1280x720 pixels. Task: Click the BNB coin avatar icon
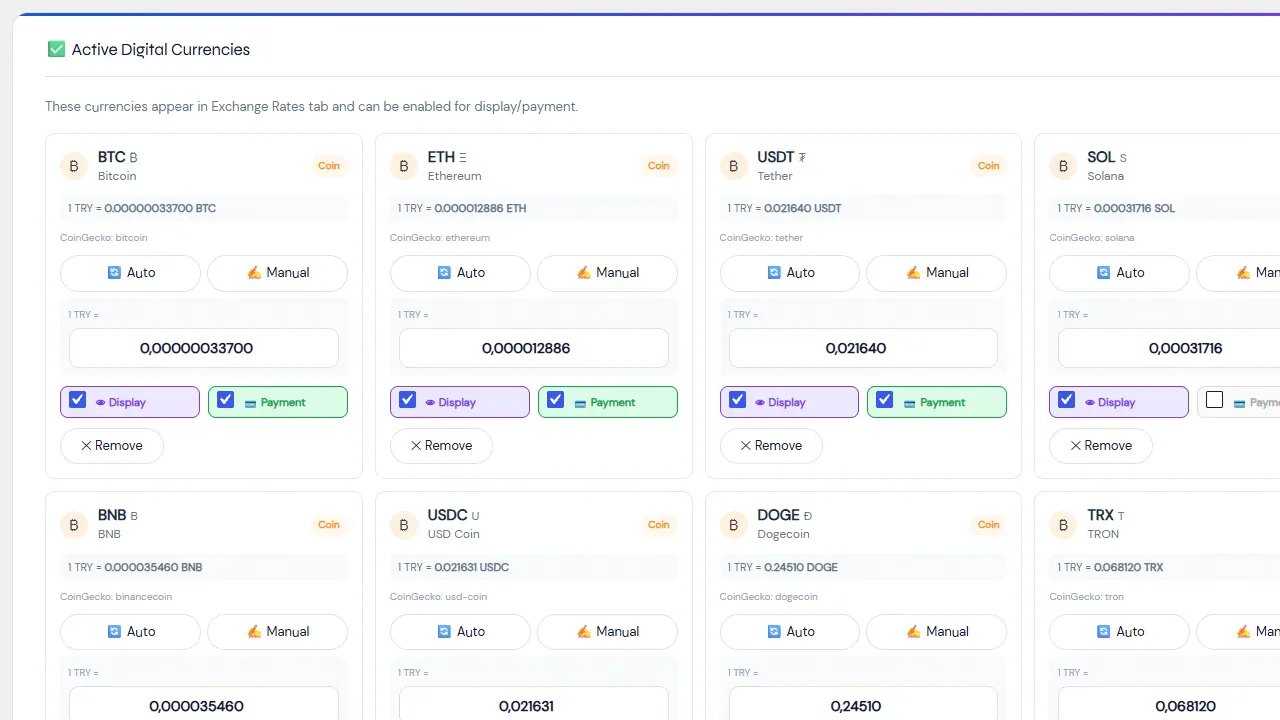[74, 525]
